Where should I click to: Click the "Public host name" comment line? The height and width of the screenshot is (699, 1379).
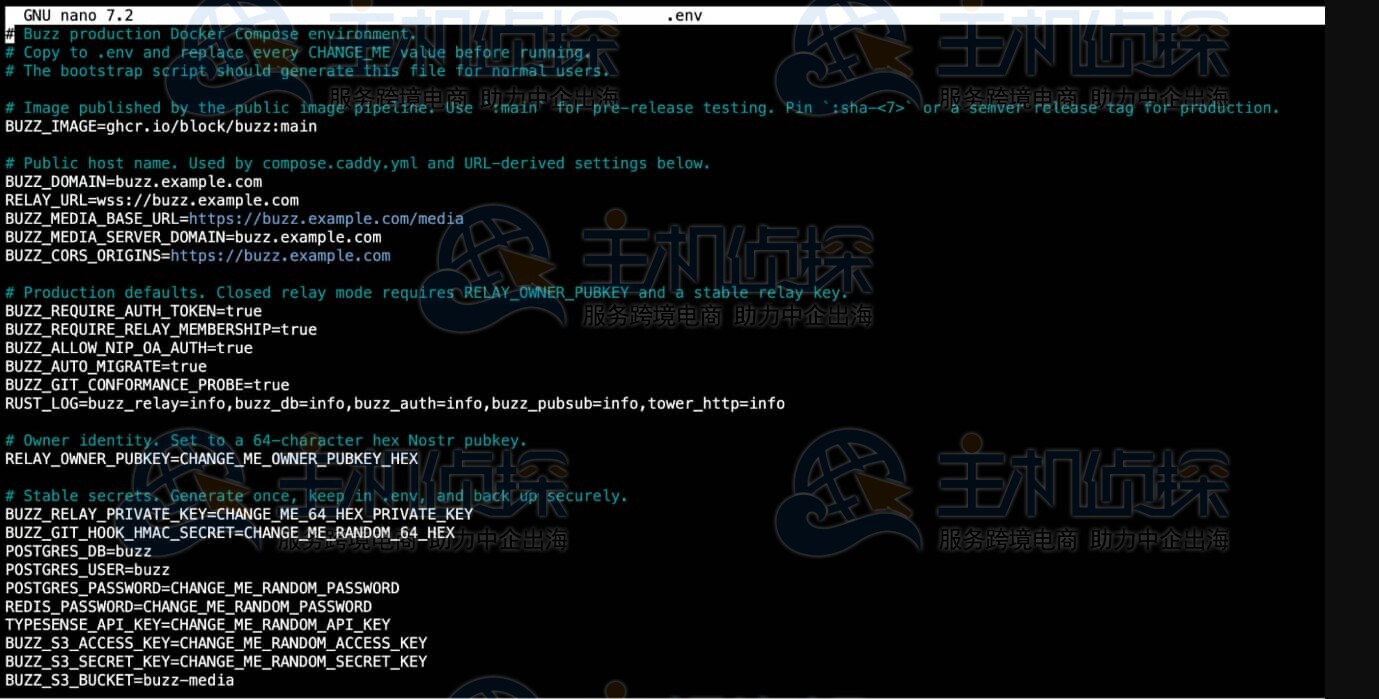[x=358, y=163]
